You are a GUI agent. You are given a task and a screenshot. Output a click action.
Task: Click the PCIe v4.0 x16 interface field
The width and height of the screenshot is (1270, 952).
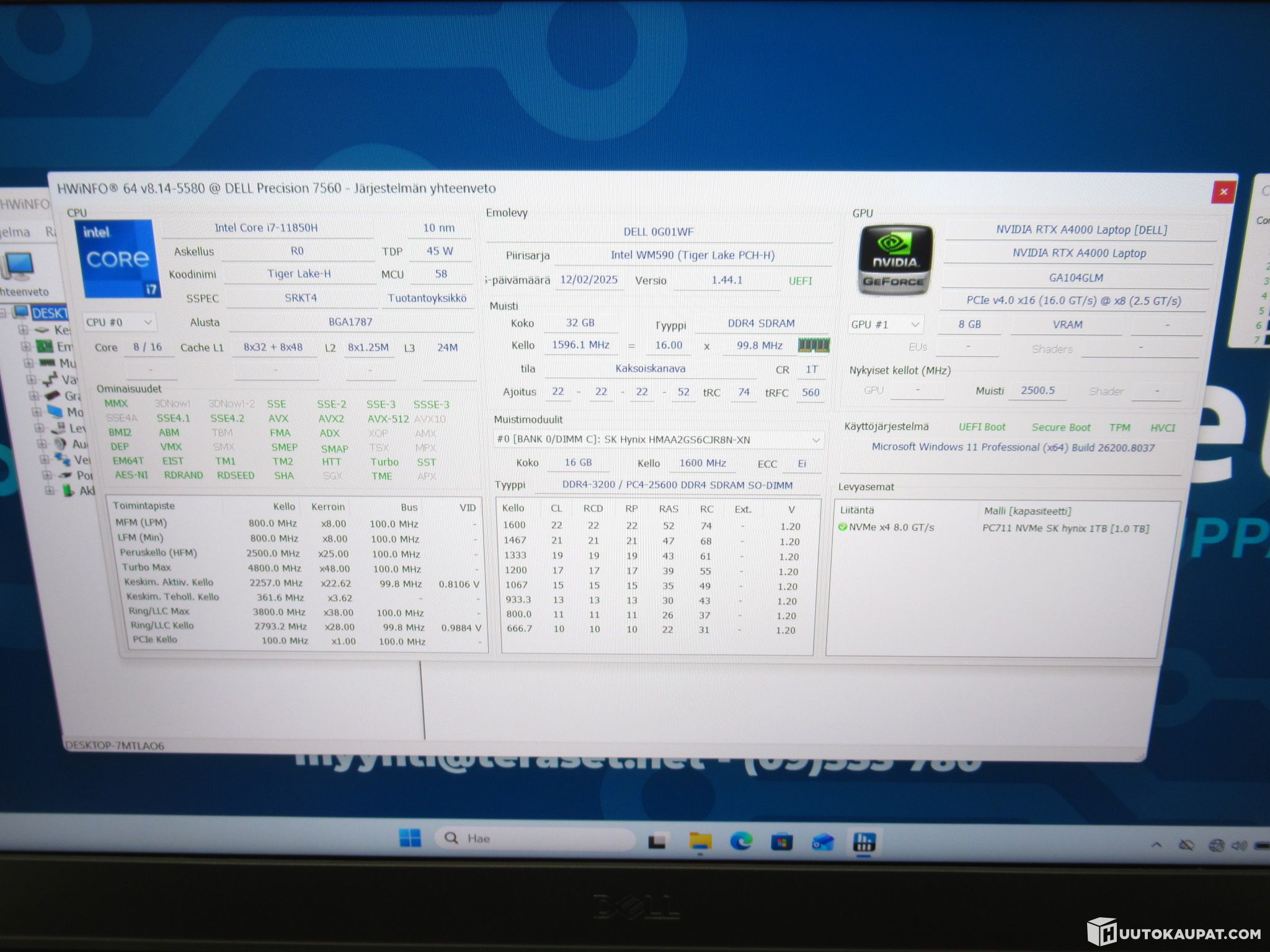pyautogui.click(x=1073, y=301)
